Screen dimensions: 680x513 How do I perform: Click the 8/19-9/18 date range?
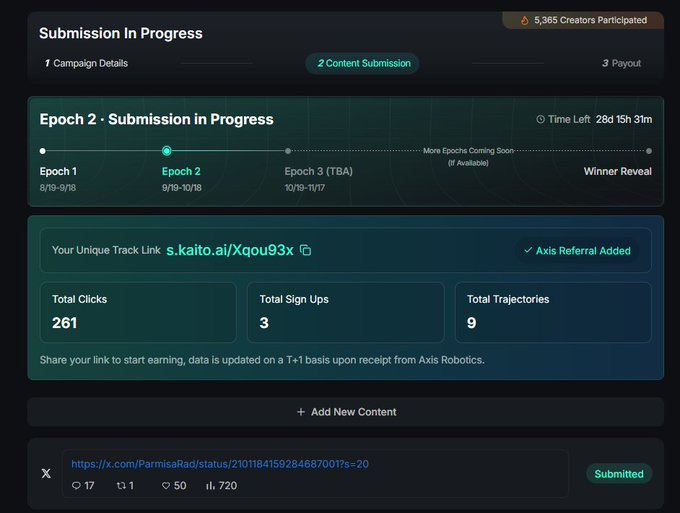point(58,188)
